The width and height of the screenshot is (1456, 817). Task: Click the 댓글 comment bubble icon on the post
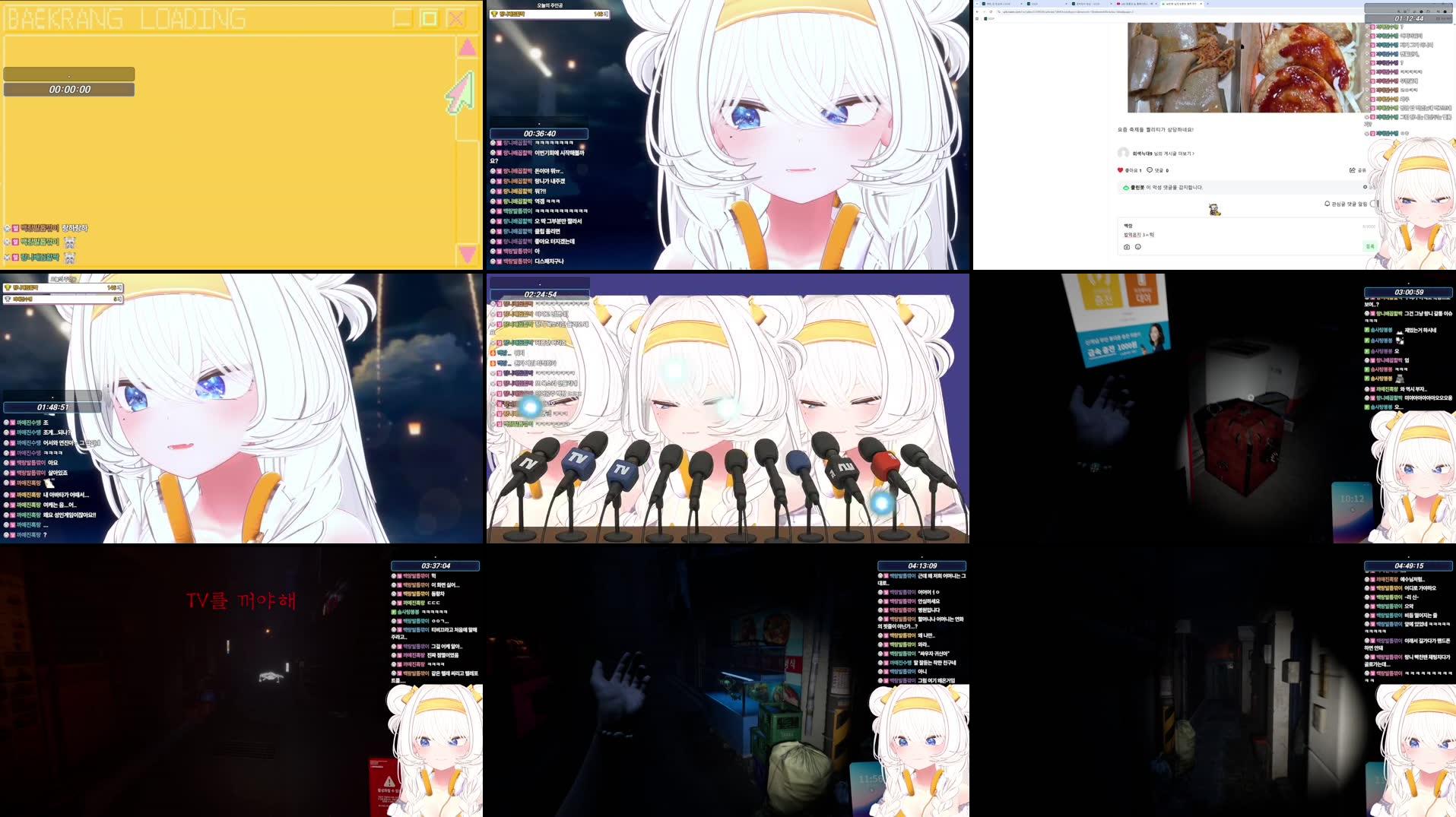[x=1150, y=170]
